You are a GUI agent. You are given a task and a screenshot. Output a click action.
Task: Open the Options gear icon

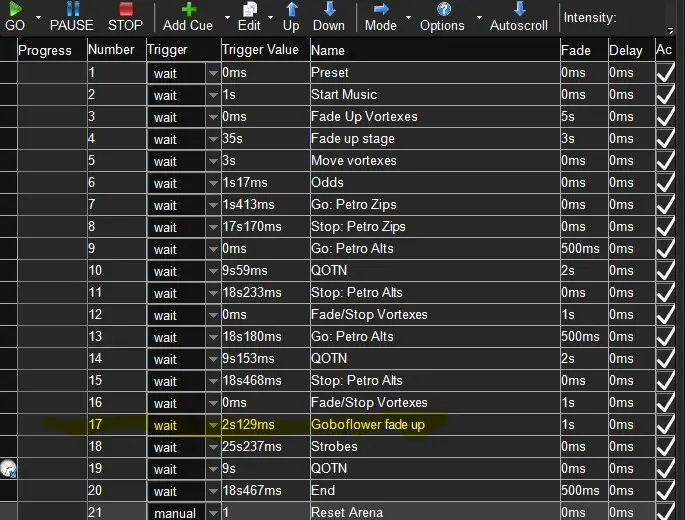tap(442, 10)
